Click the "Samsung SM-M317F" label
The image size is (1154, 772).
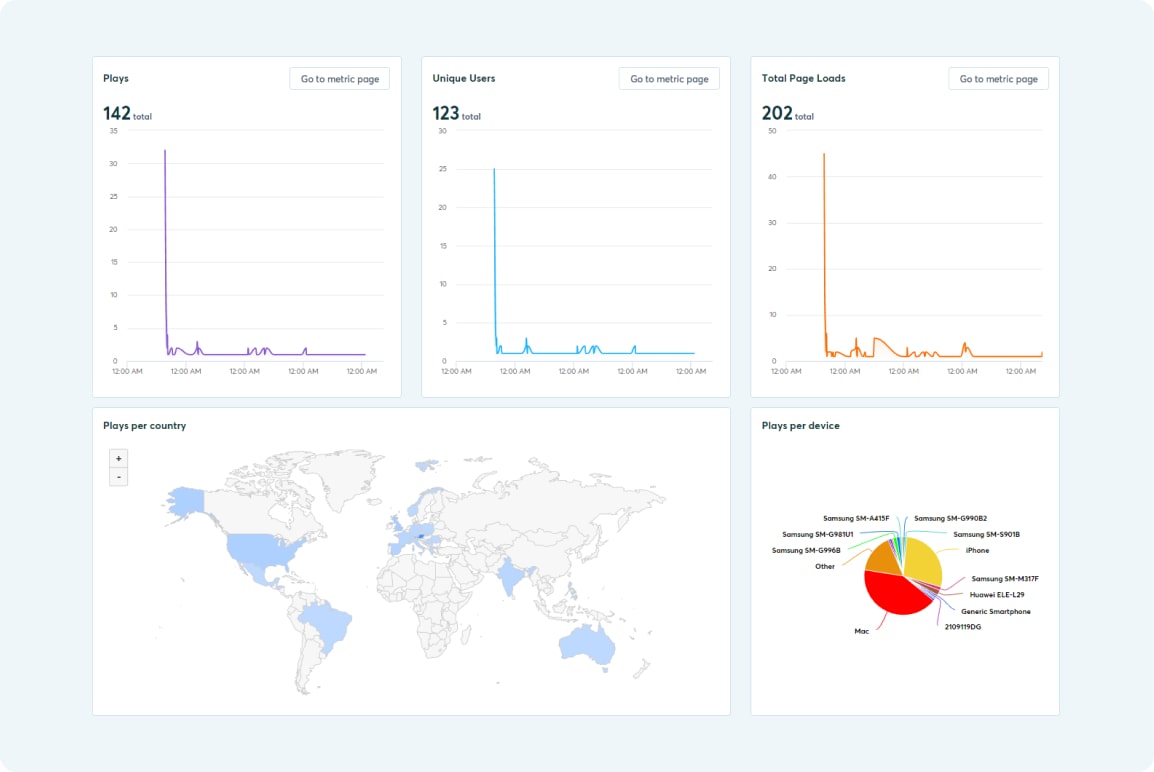pyautogui.click(x=1005, y=579)
